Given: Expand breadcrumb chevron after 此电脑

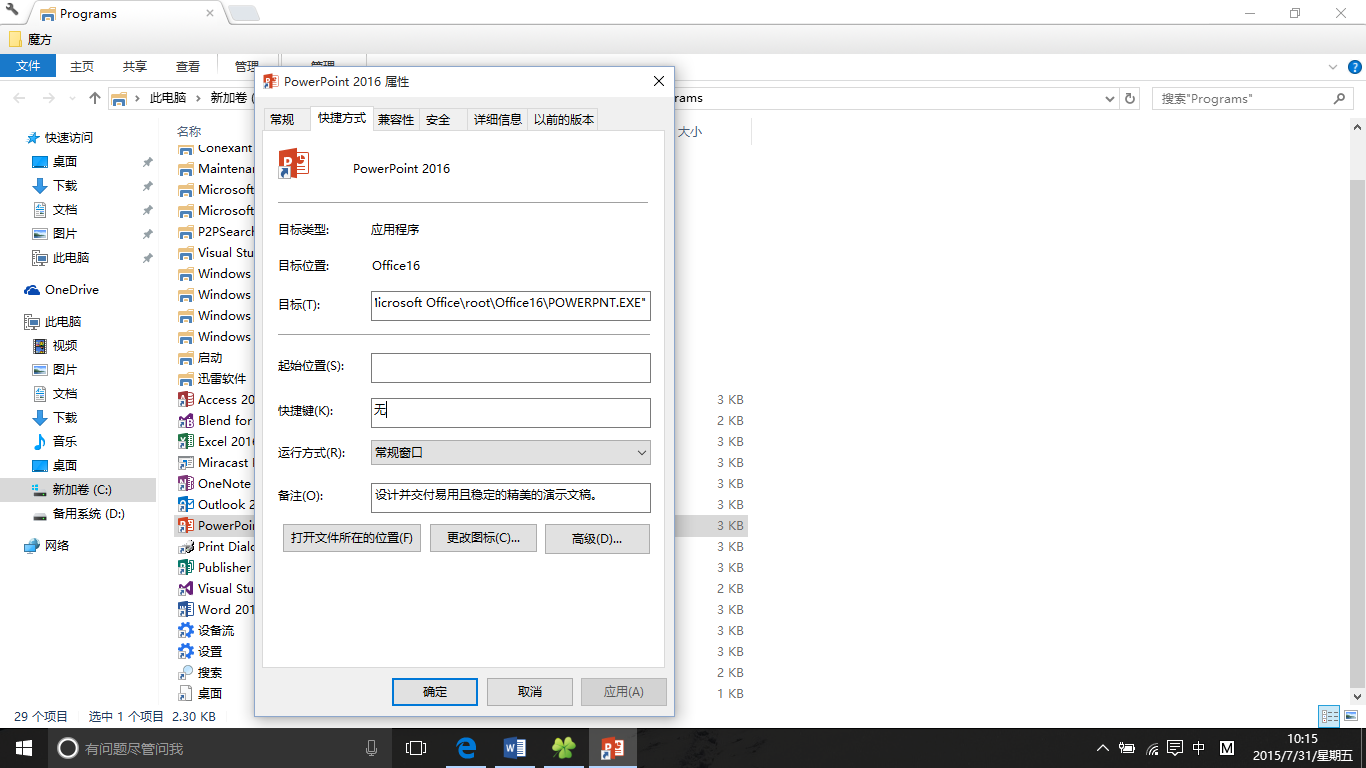Looking at the screenshot, I should (x=197, y=98).
